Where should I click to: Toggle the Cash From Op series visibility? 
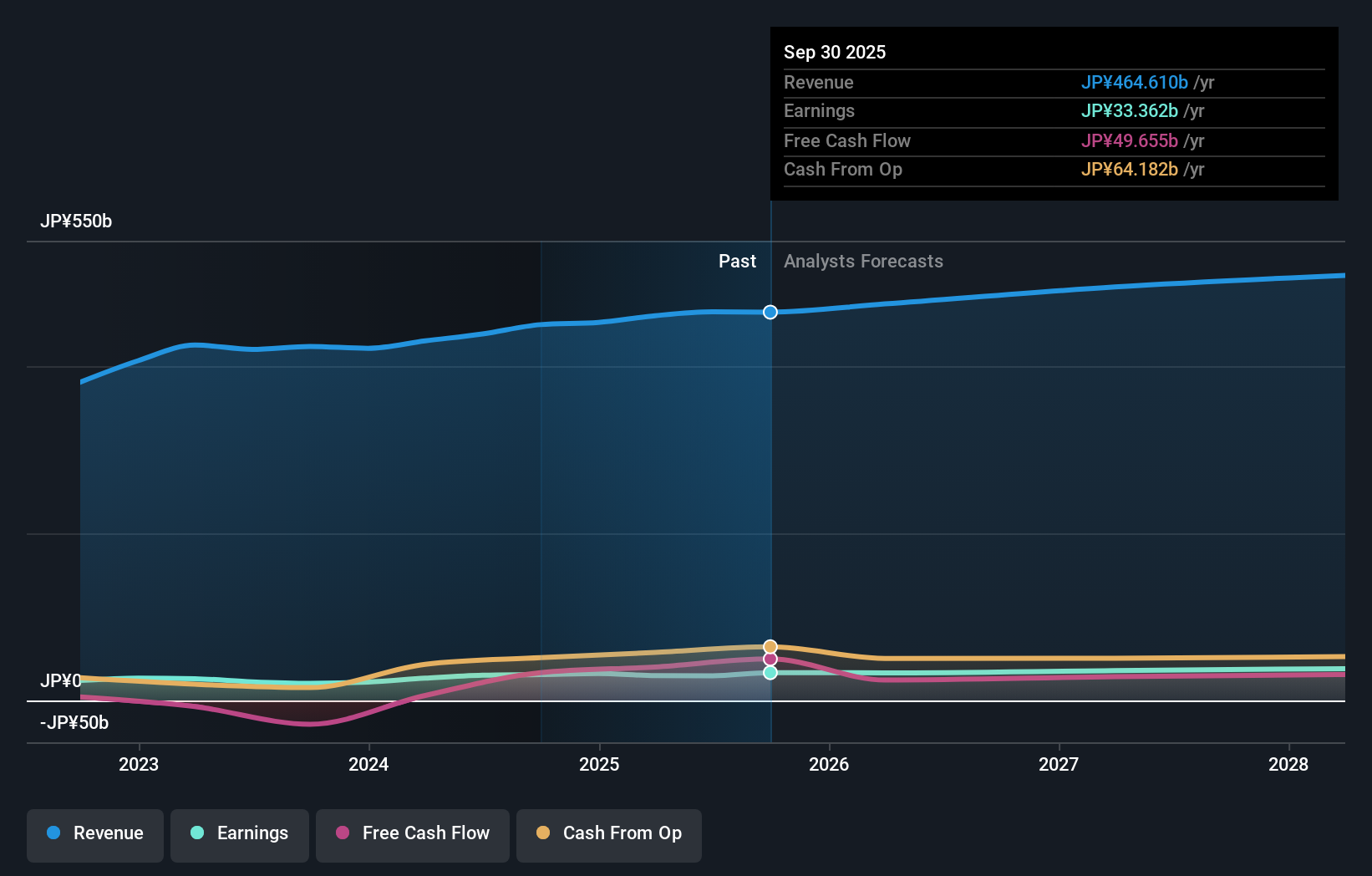tap(608, 835)
